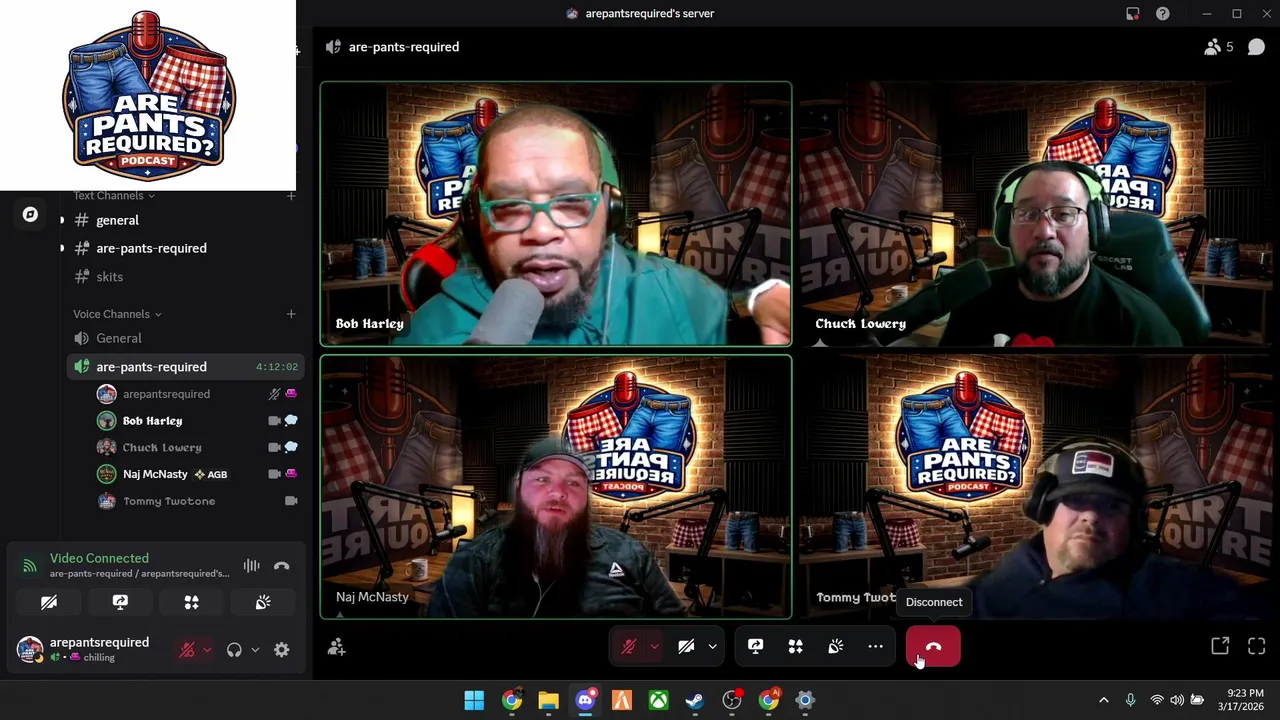Turn on camera from sidebar panel
Image resolution: width=1280 pixels, height=720 pixels.
[49, 603]
